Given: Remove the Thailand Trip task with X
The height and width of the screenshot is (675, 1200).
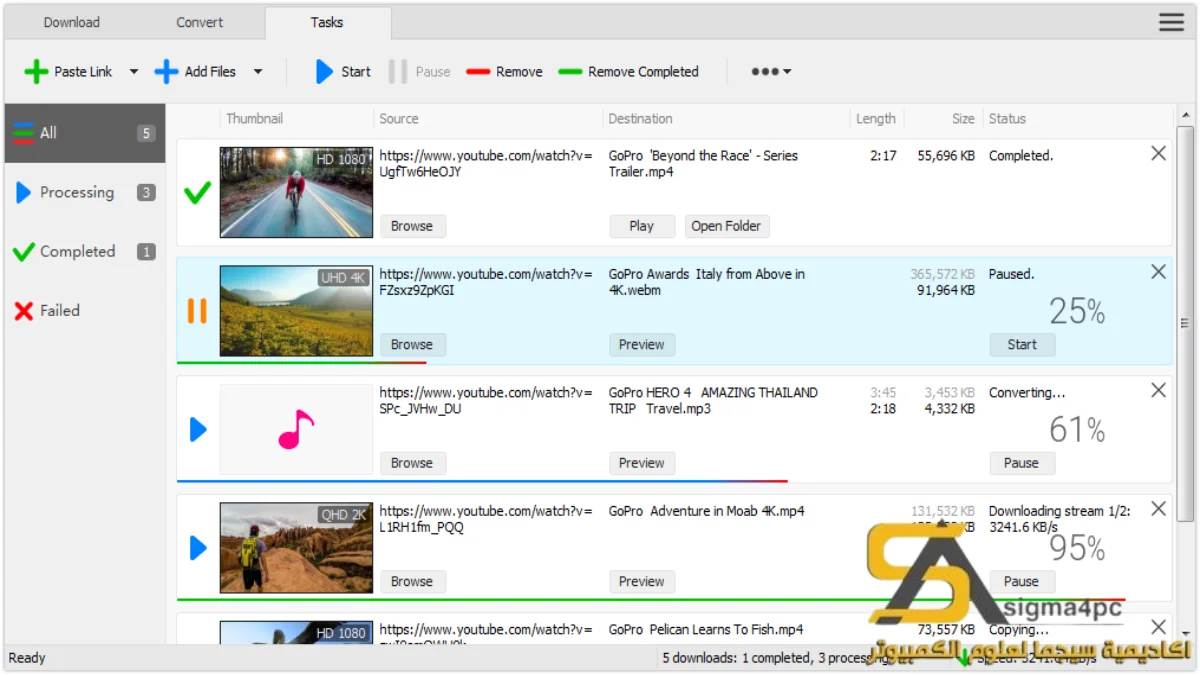Looking at the screenshot, I should [x=1158, y=390].
